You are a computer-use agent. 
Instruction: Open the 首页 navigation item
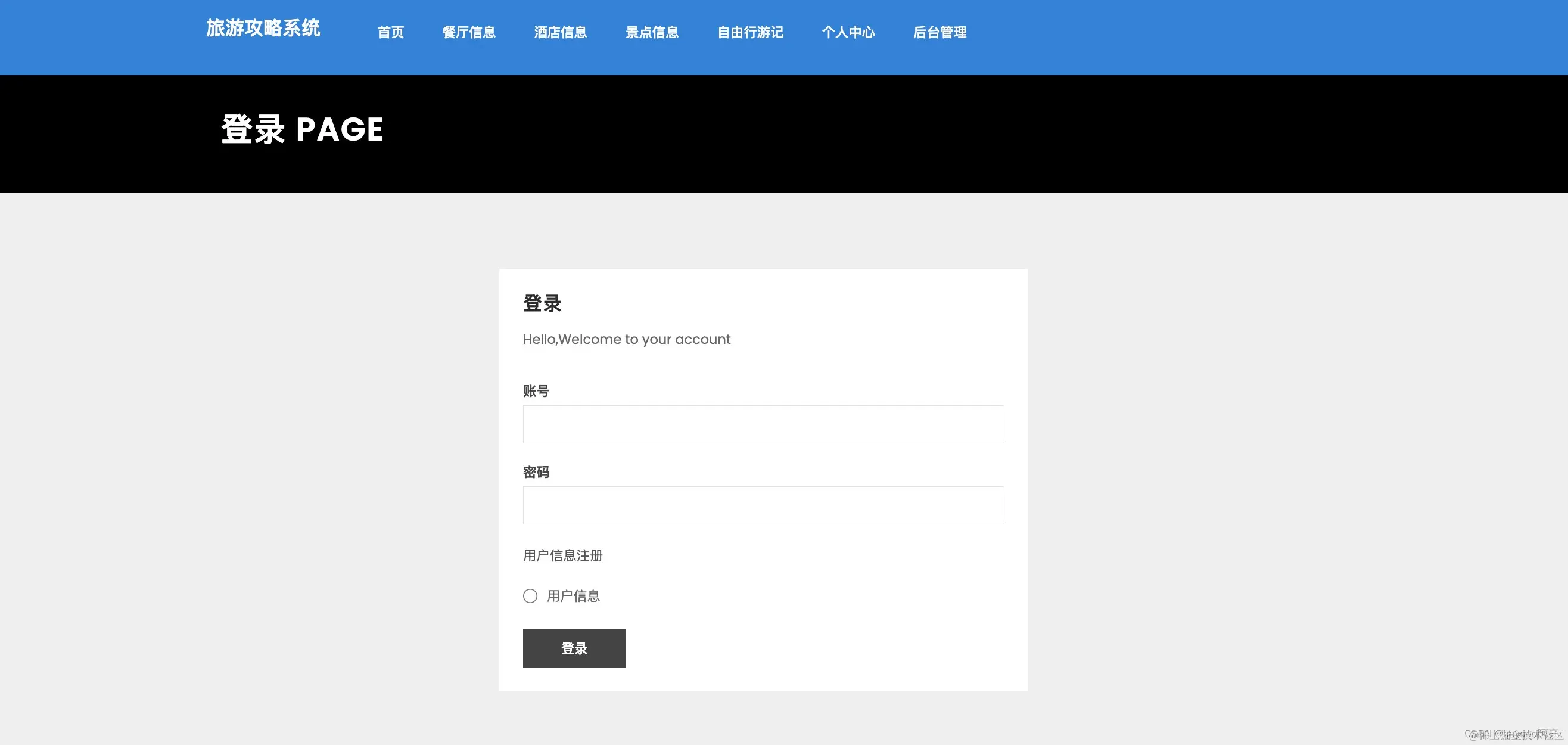pos(390,33)
